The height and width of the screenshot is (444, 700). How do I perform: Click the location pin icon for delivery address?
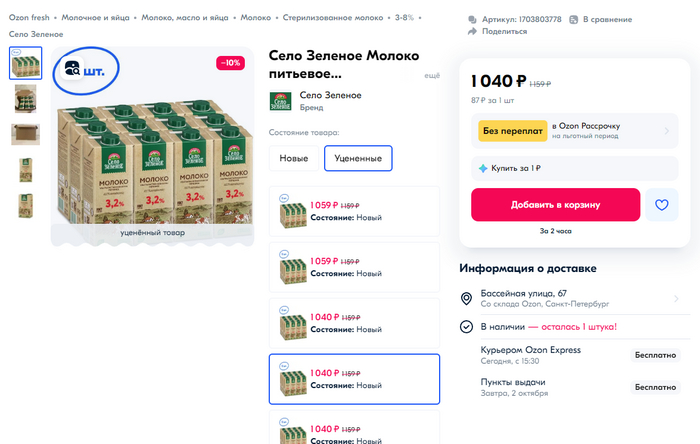pyautogui.click(x=466, y=299)
